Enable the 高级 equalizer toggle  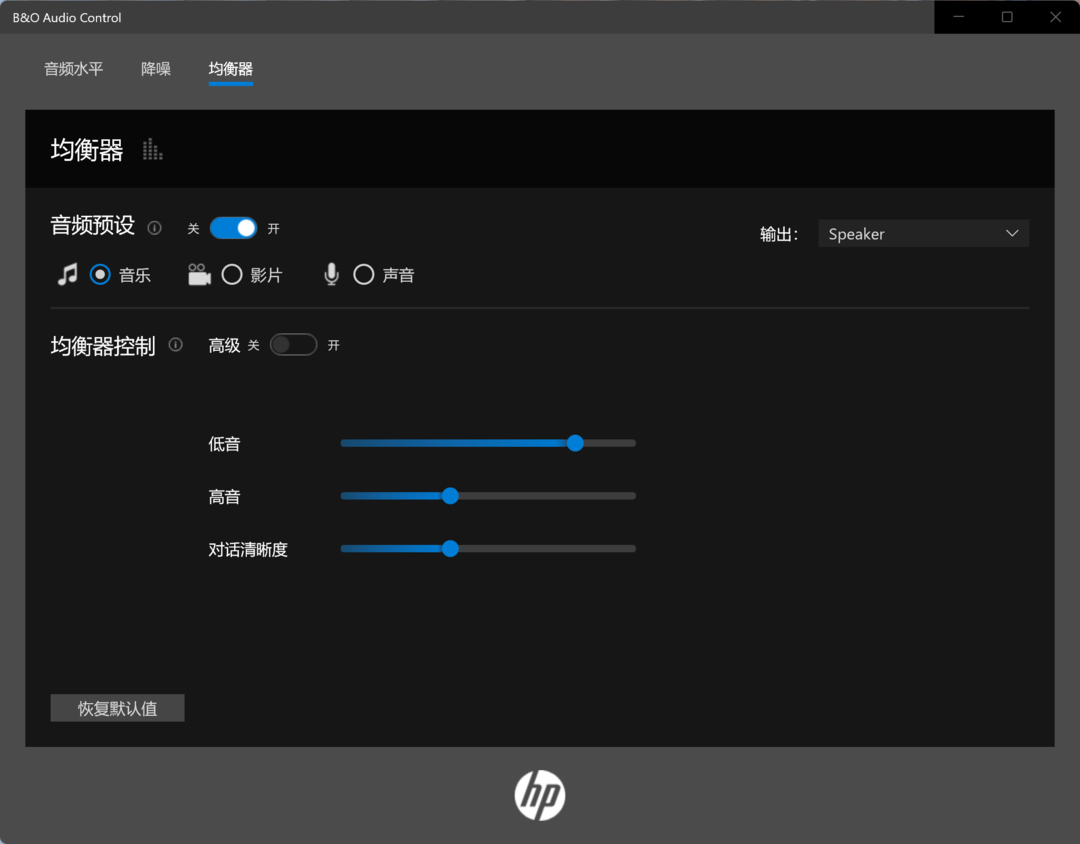coord(293,345)
